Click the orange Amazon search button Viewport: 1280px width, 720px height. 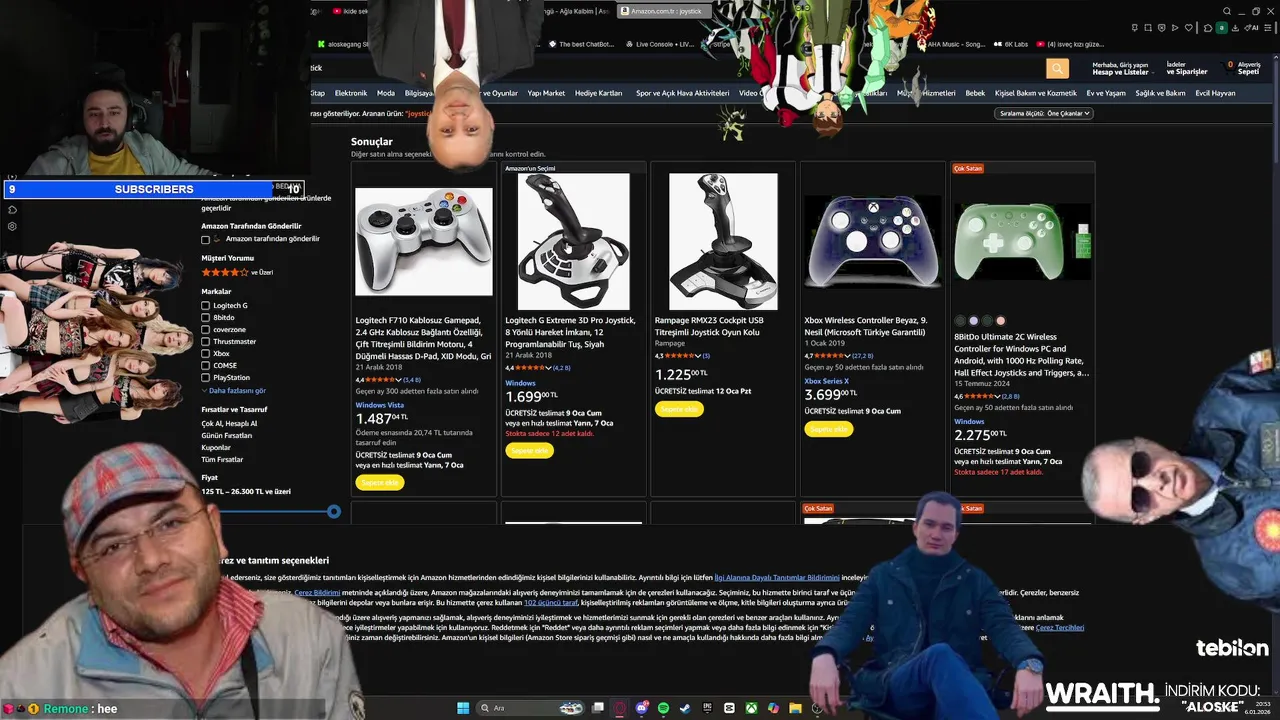click(x=1057, y=68)
